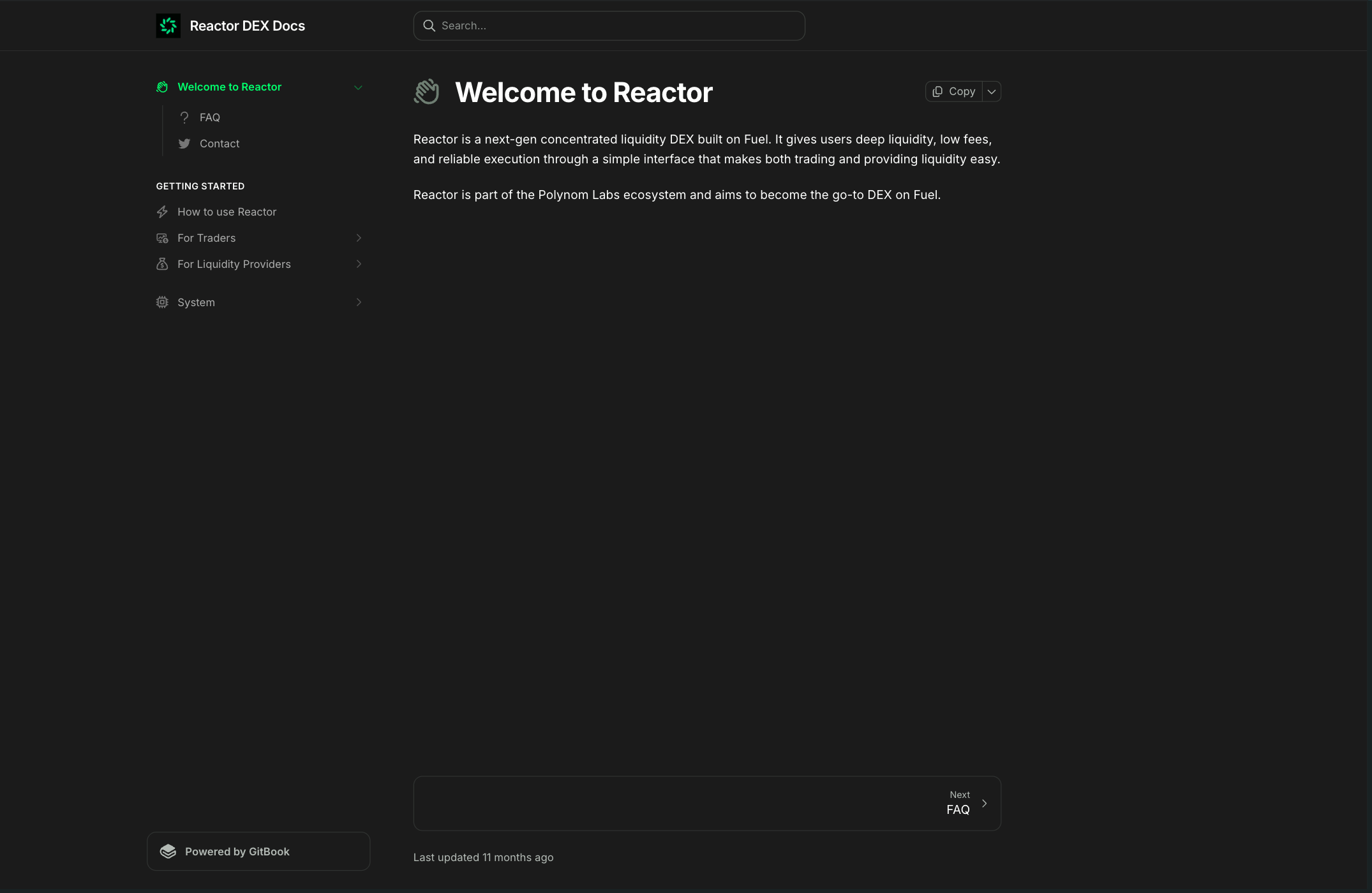Click the large waving hand page emoji
1372x893 pixels.
pos(426,92)
